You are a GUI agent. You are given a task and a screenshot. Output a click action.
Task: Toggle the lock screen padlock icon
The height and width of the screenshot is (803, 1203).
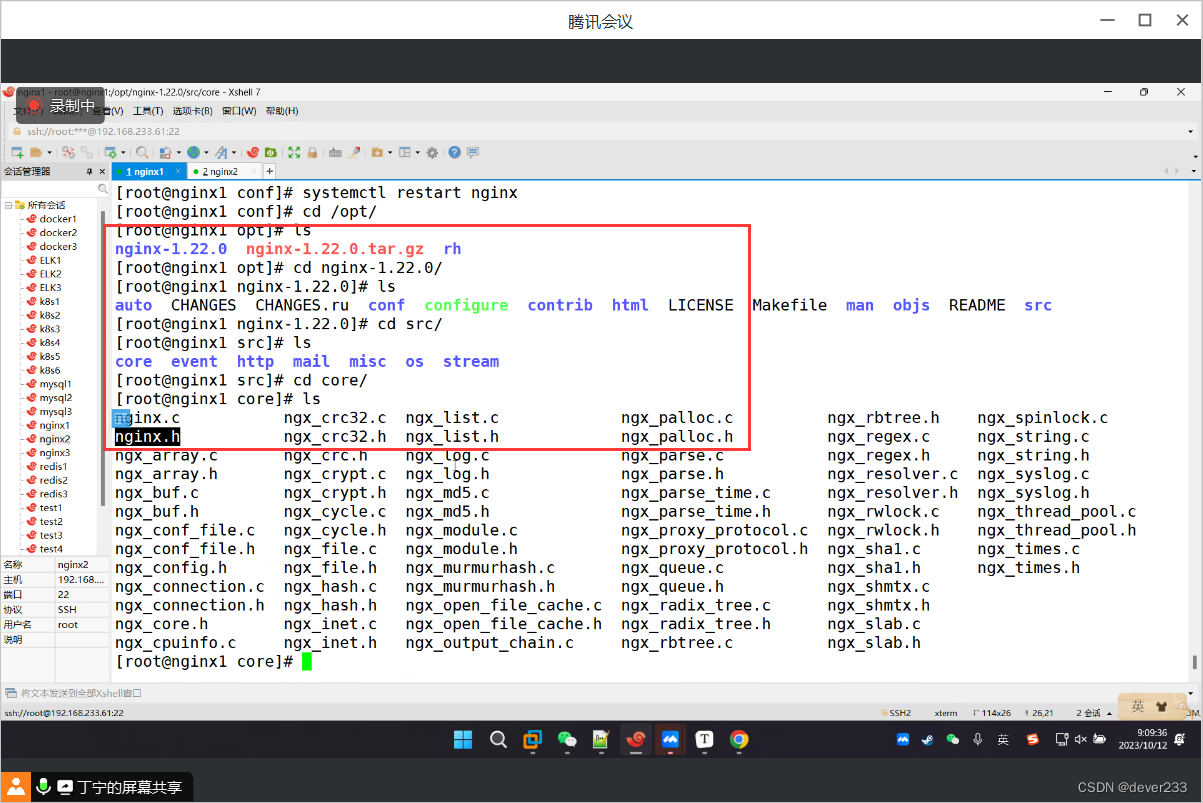pyautogui.click(x=312, y=153)
